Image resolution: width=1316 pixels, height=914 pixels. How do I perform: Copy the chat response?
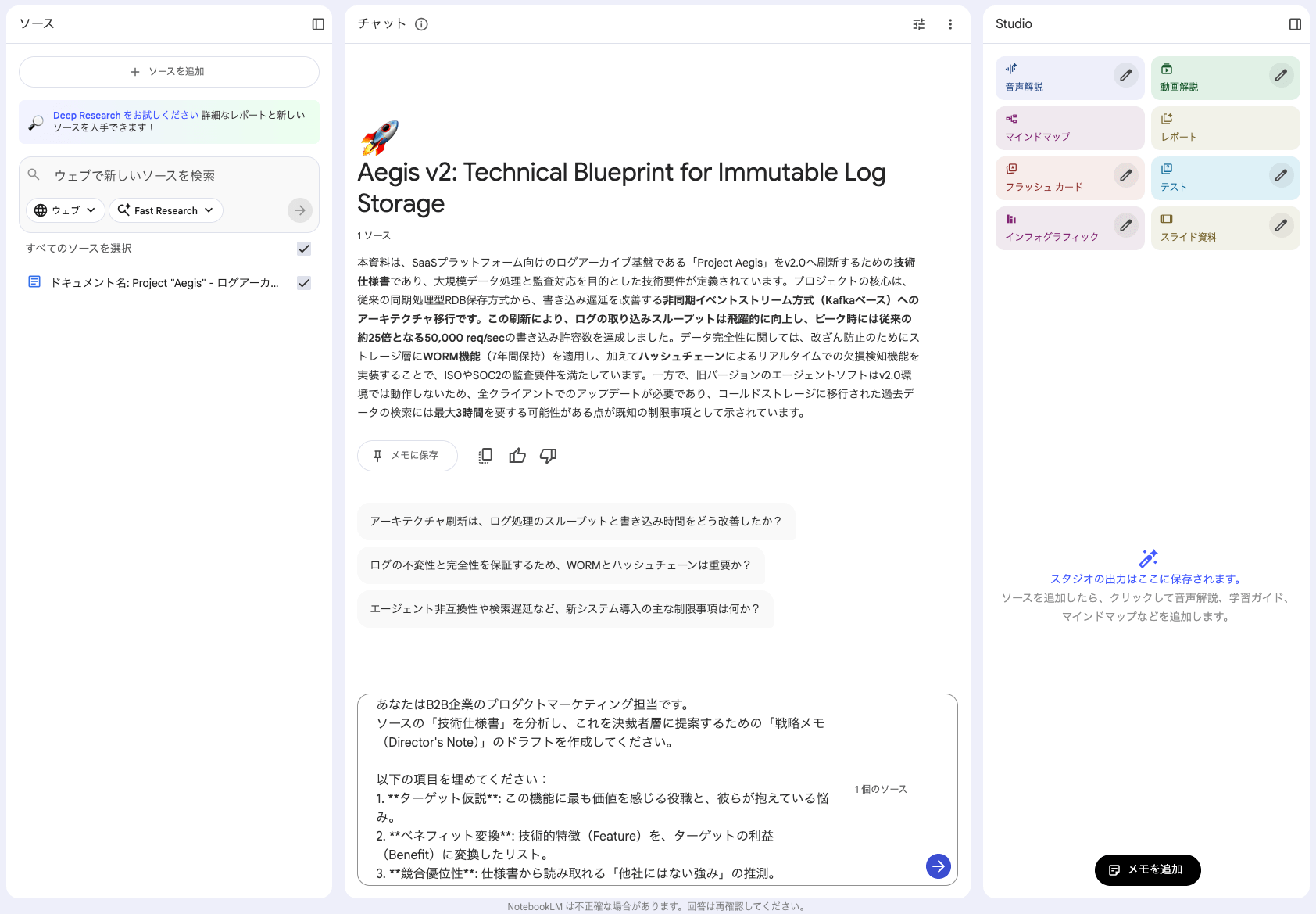(485, 455)
